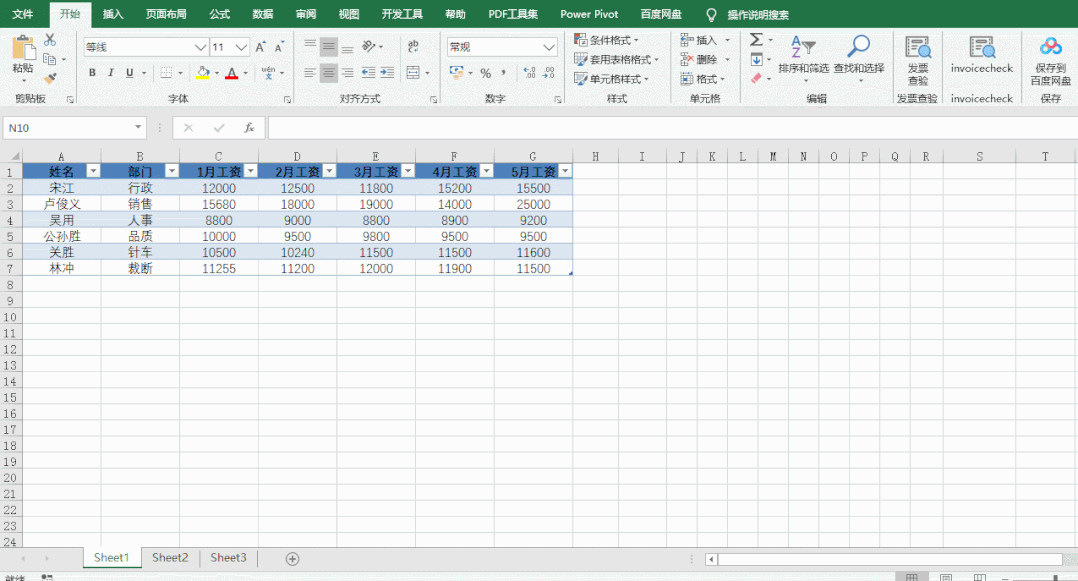1078x581 pixels.
Task: Click the Percent Style icon
Action: (x=485, y=73)
